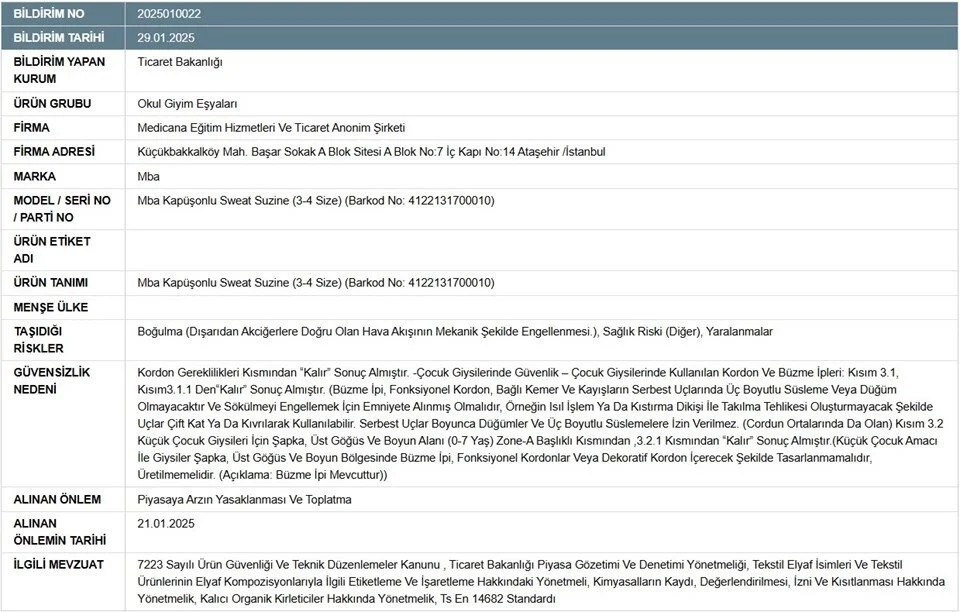This screenshot has height=612, width=960.
Task: Select the Medicana Eğitim Hizmetleri company name
Action: point(271,127)
